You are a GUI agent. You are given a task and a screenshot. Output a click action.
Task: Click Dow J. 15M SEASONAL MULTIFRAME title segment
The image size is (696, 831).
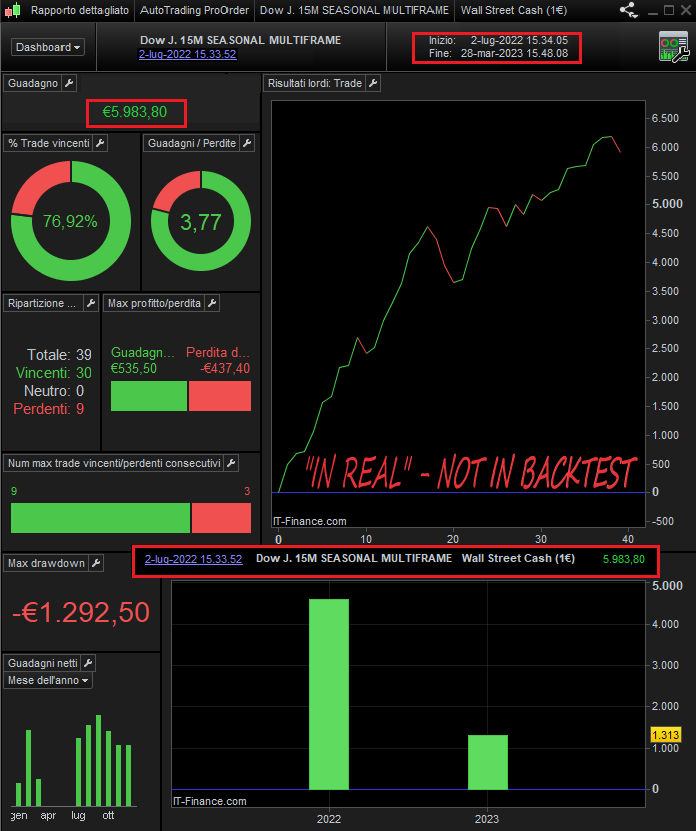354,10
